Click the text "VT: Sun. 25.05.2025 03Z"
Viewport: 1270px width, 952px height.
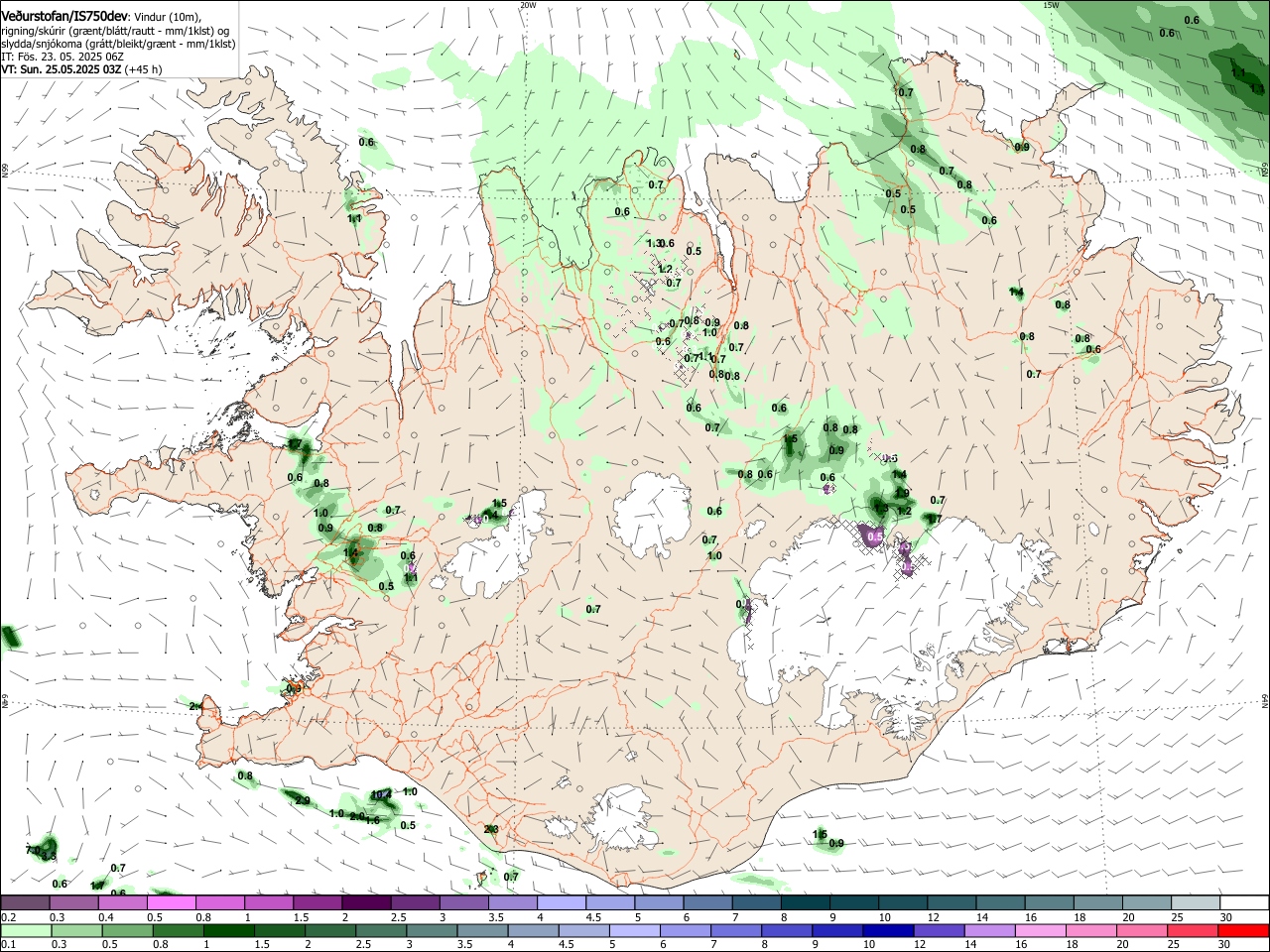click(62, 69)
